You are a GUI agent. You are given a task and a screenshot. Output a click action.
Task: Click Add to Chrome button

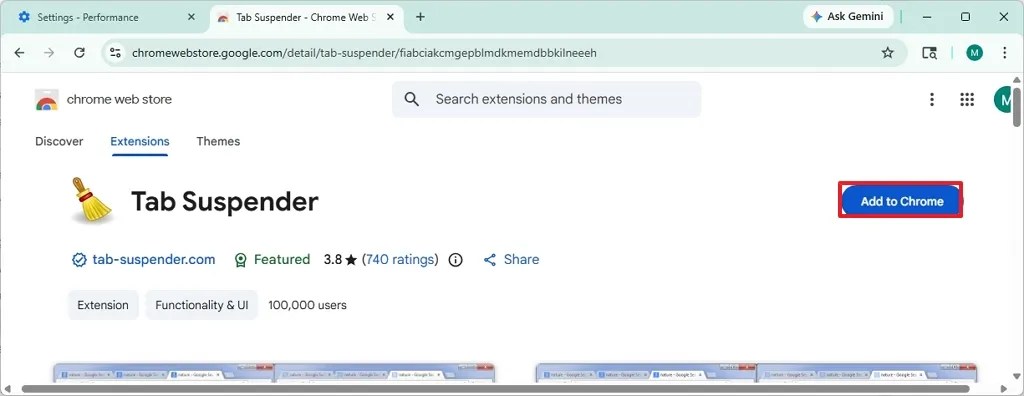click(901, 201)
